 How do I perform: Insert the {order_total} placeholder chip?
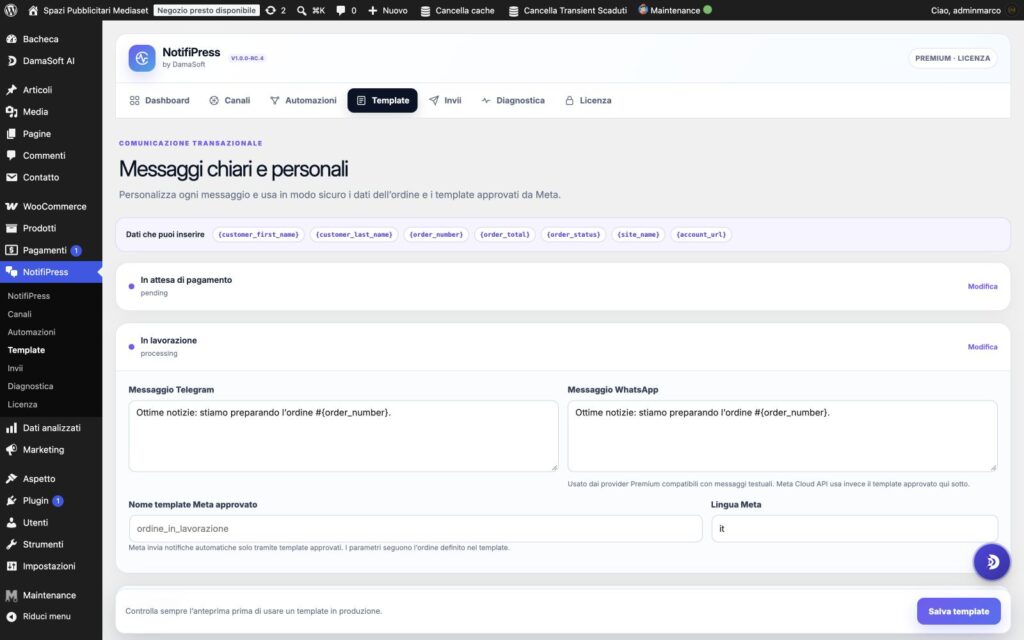[x=505, y=234]
